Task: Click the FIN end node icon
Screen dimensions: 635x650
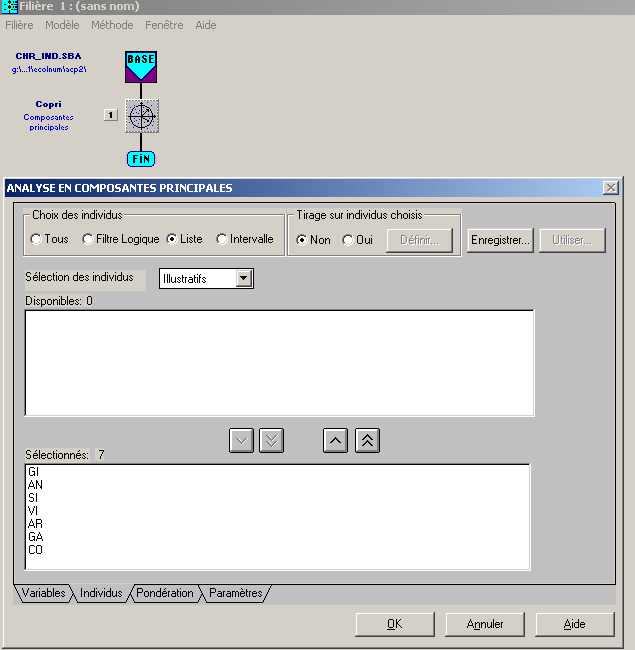Action: (x=141, y=159)
